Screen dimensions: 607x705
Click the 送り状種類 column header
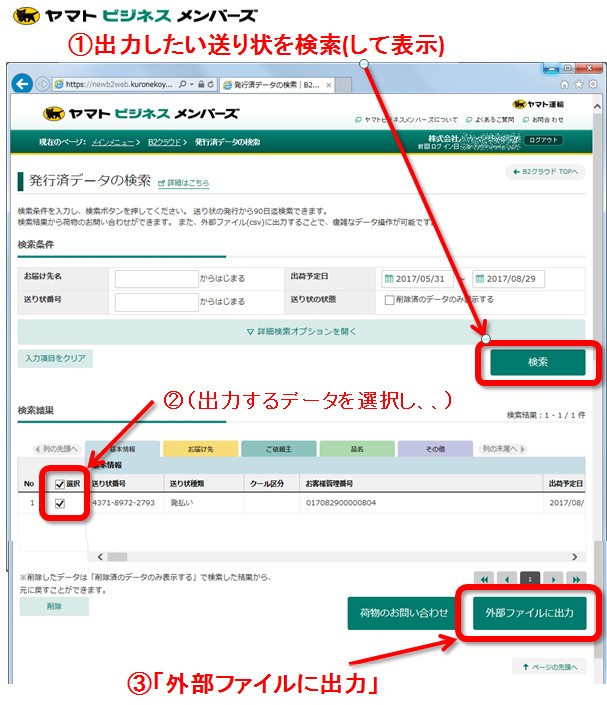[x=187, y=483]
